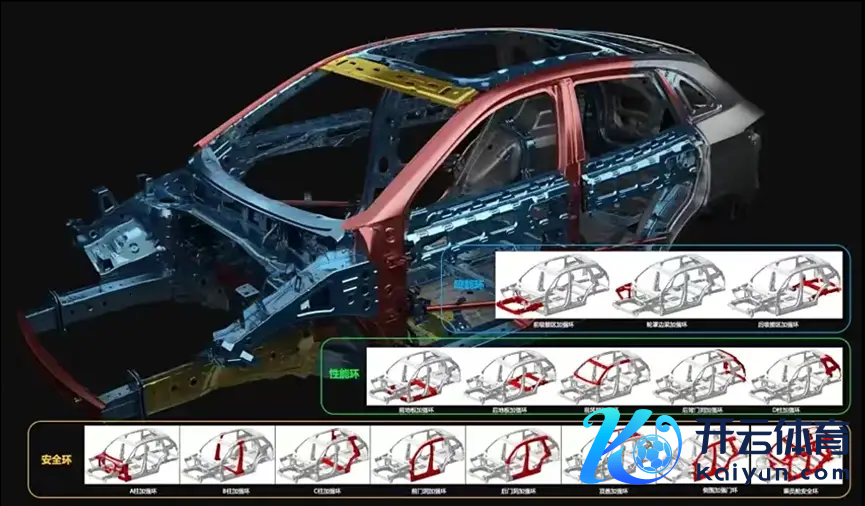
Task: Click the Kaiyun football logo icon
Action: (628, 452)
